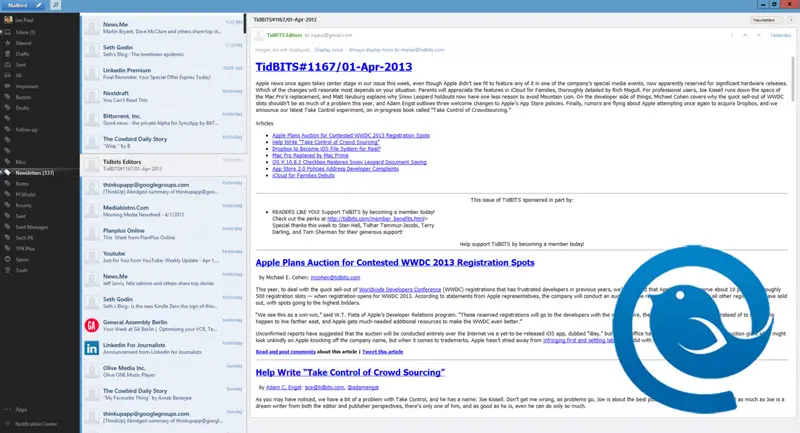Screen dimensions: 800x433
Task: Click the compose pencil icon
Action: (x=39, y=5)
